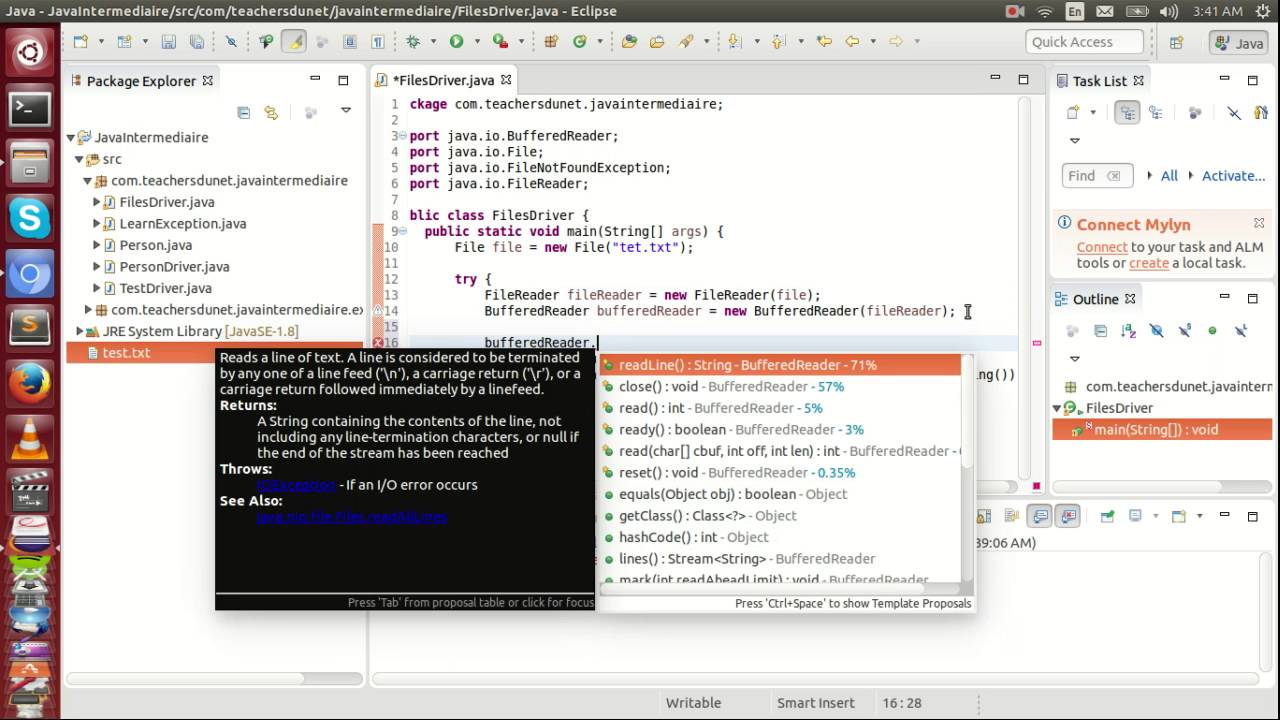Click the Last Edit Location icon
Image resolution: width=1280 pixels, height=720 pixels.
(824, 42)
